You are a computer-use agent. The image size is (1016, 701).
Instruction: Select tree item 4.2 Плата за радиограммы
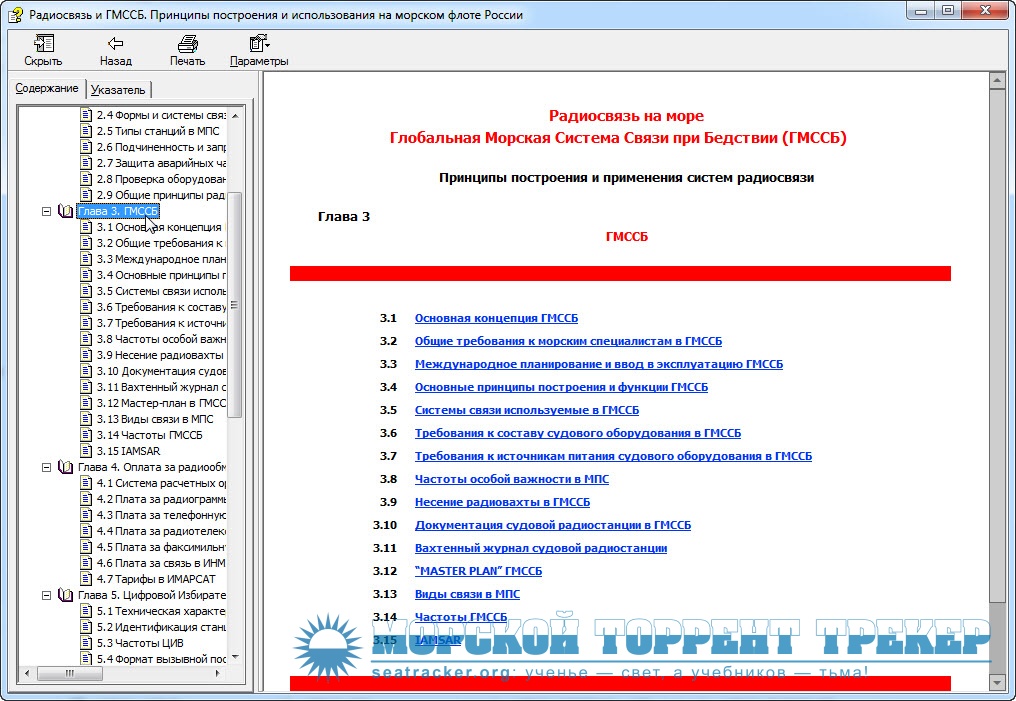click(161, 499)
